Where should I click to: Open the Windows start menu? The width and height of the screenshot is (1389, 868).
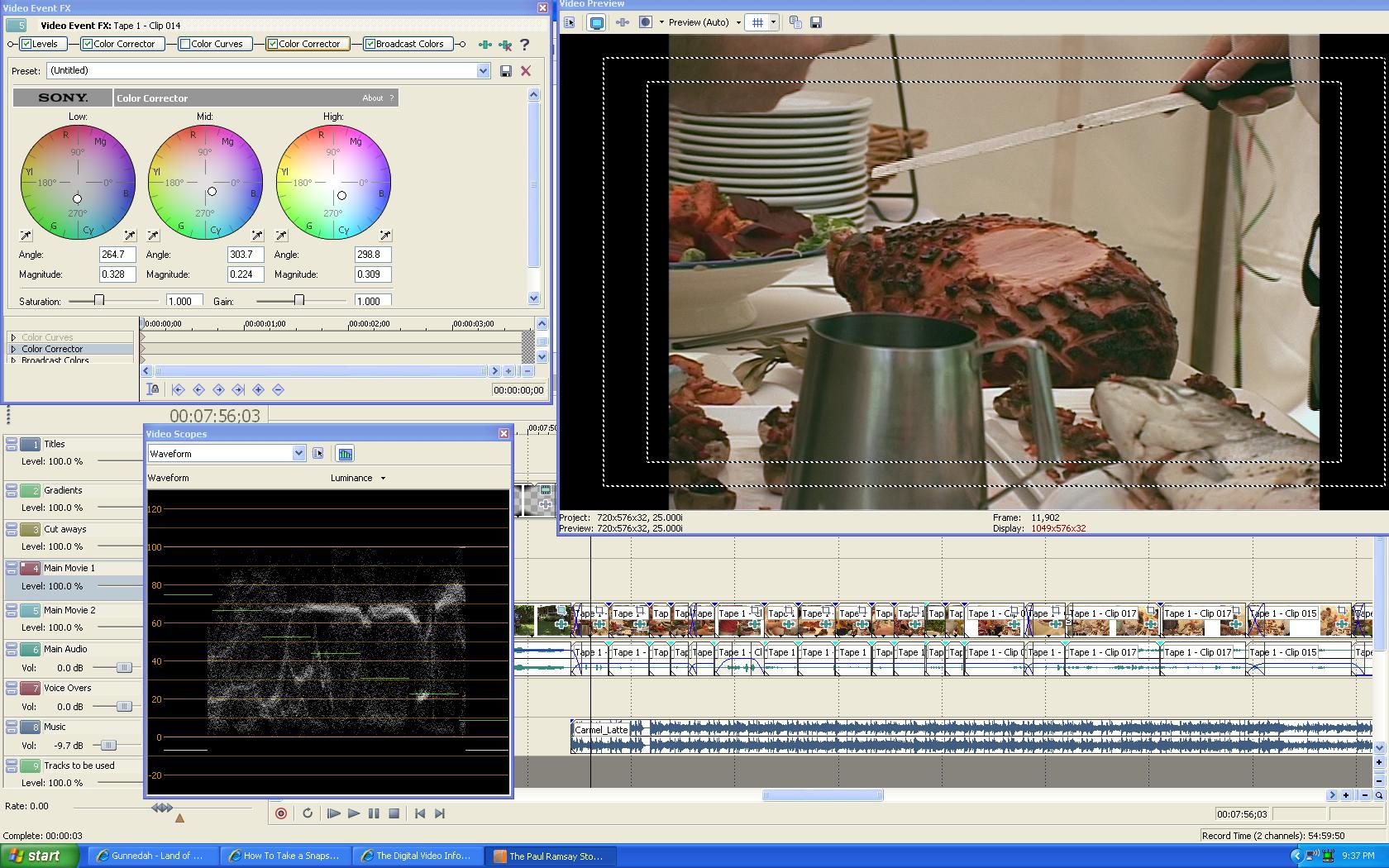(x=39, y=856)
